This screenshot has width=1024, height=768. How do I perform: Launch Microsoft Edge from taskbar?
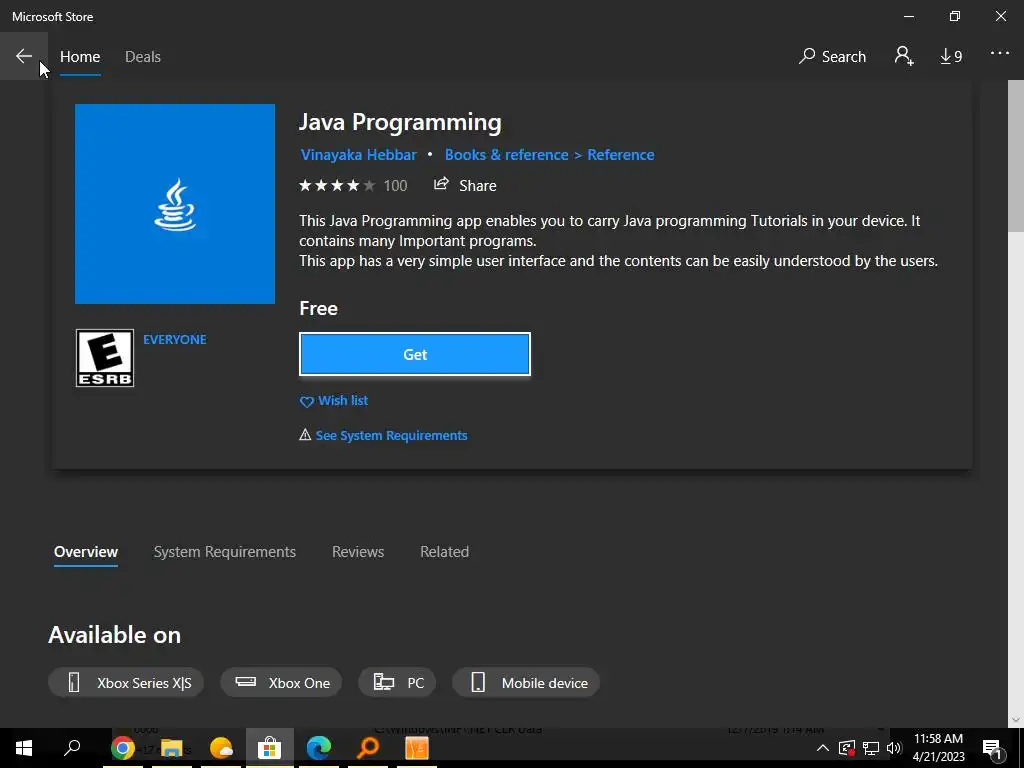click(319, 748)
